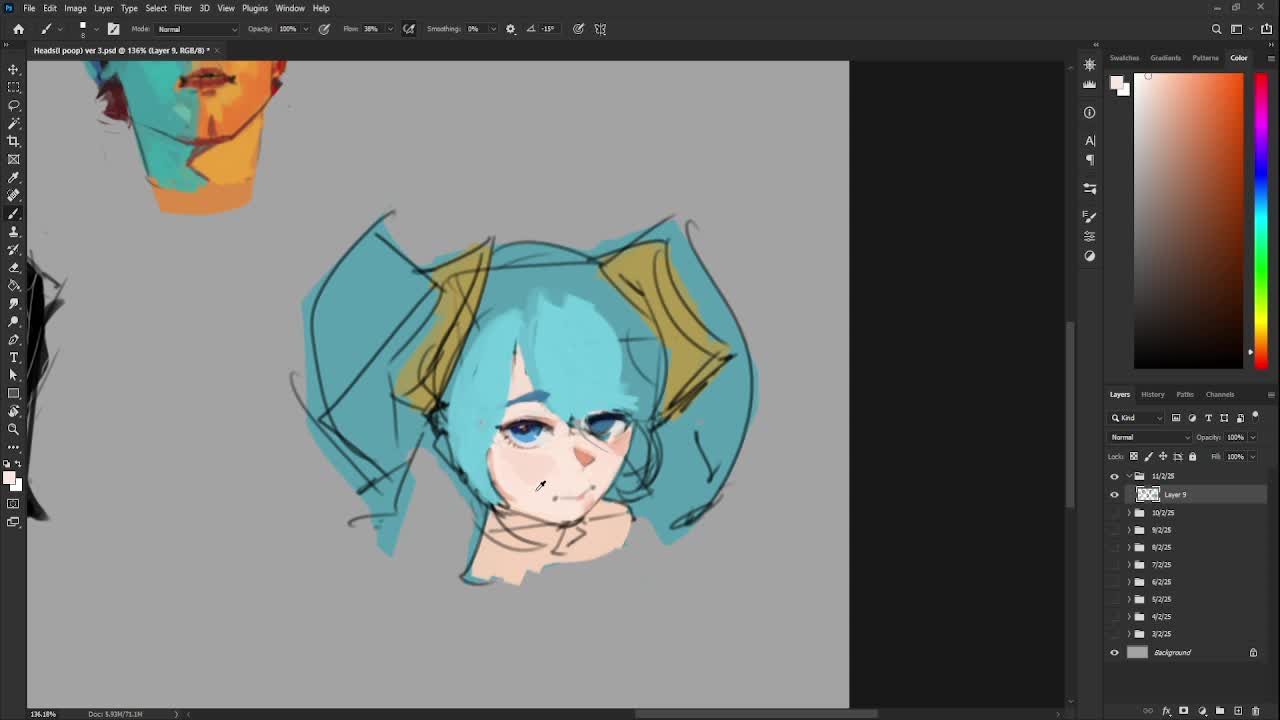Select the Lasso tool
The height and width of the screenshot is (720, 1280).
click(x=14, y=105)
